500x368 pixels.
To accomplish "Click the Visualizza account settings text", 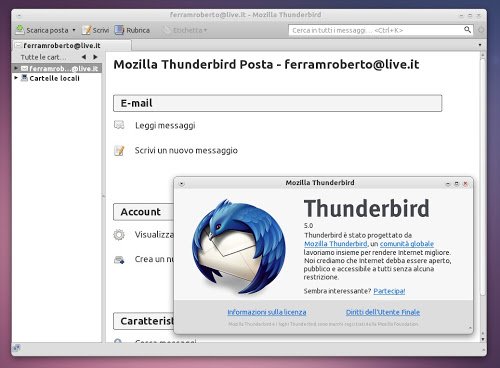I will (x=154, y=235).
